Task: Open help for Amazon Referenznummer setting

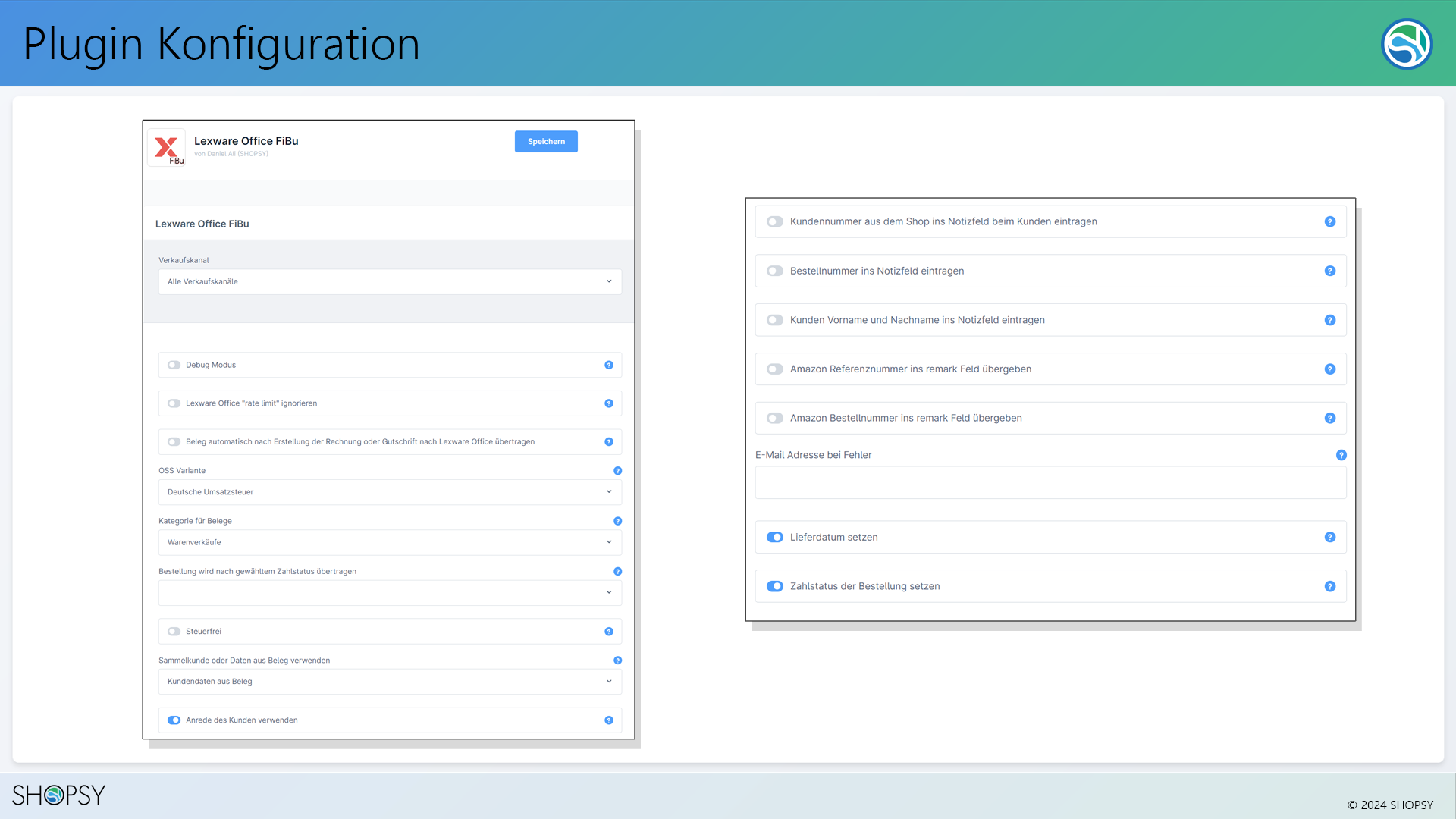Action: pos(1330,369)
